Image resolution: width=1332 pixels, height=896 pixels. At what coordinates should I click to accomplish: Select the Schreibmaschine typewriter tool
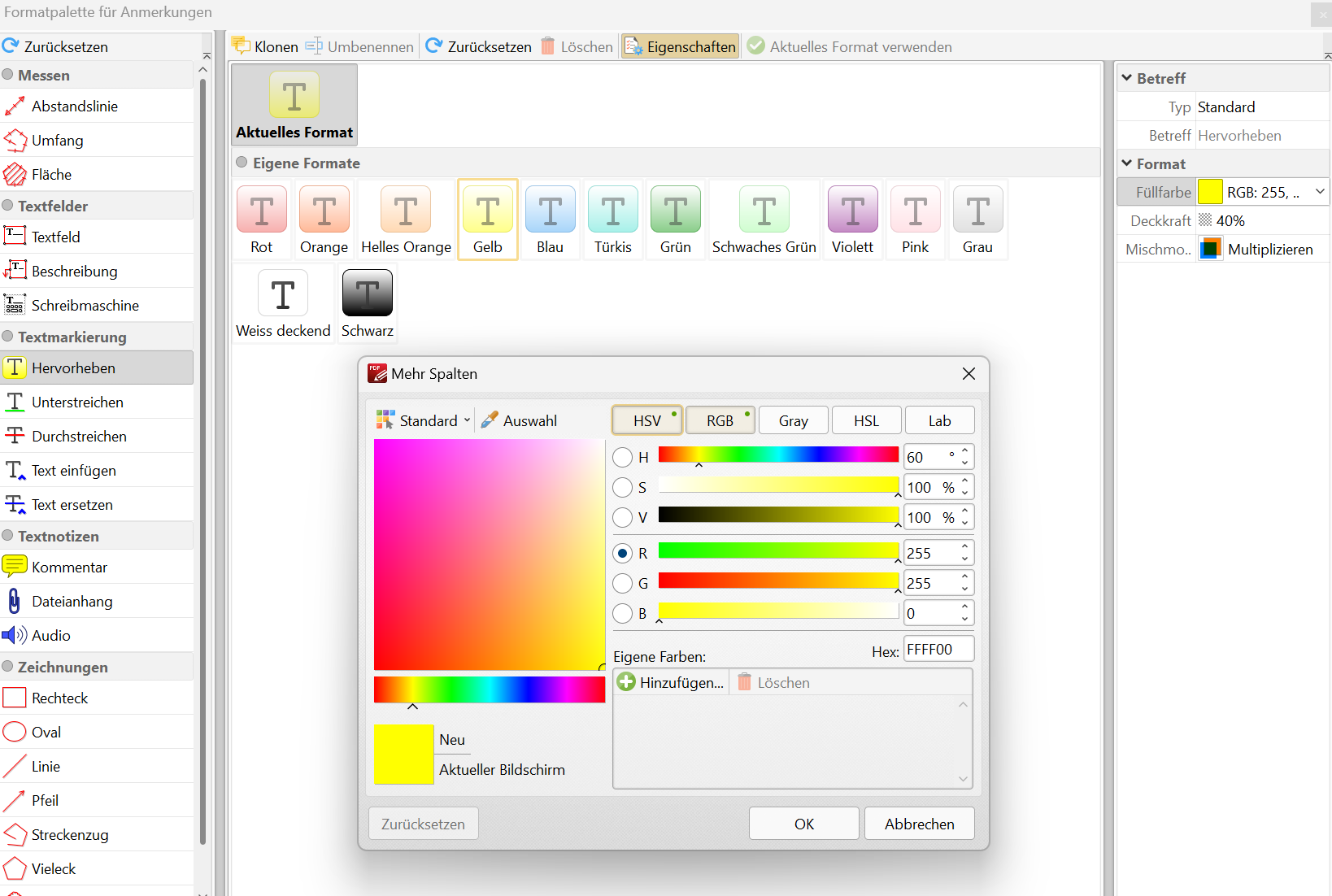(x=97, y=306)
